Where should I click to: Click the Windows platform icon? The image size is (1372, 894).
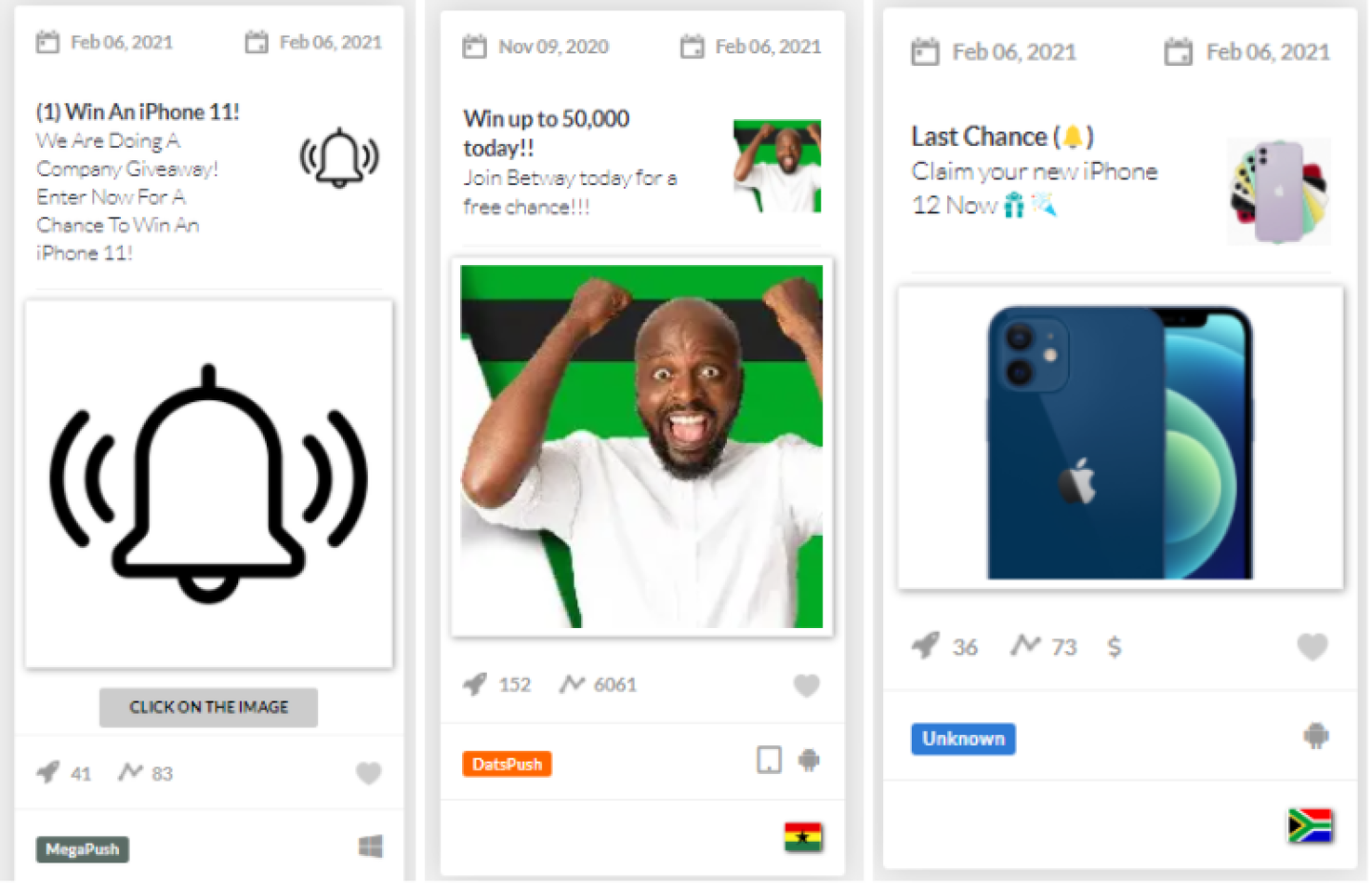(x=371, y=846)
